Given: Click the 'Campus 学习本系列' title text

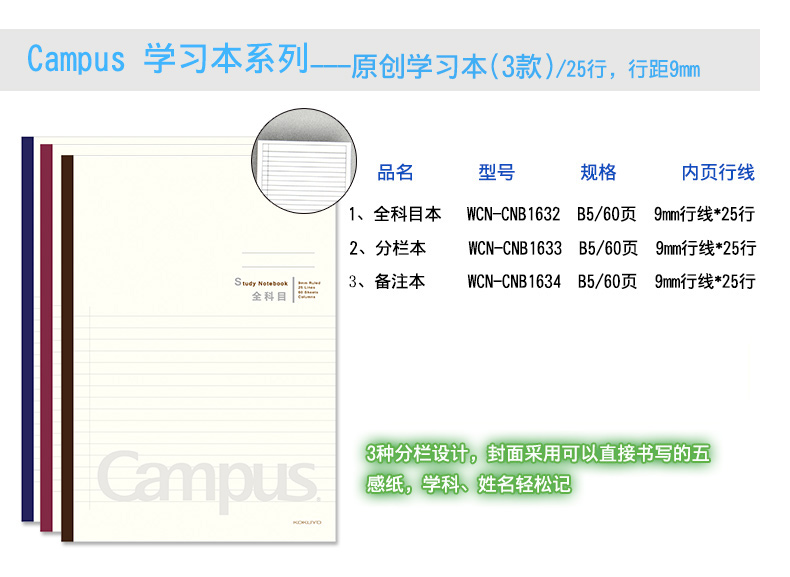Looking at the screenshot, I should (x=167, y=58).
